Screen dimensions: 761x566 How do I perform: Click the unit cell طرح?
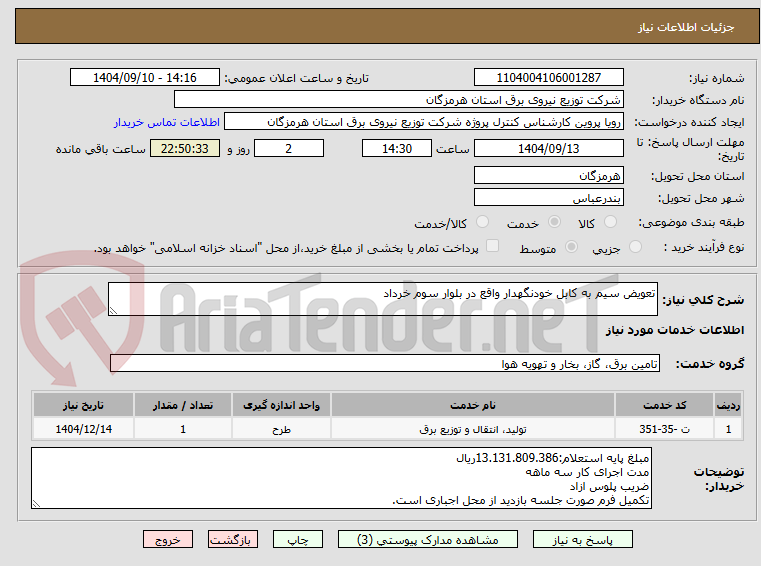click(x=281, y=429)
